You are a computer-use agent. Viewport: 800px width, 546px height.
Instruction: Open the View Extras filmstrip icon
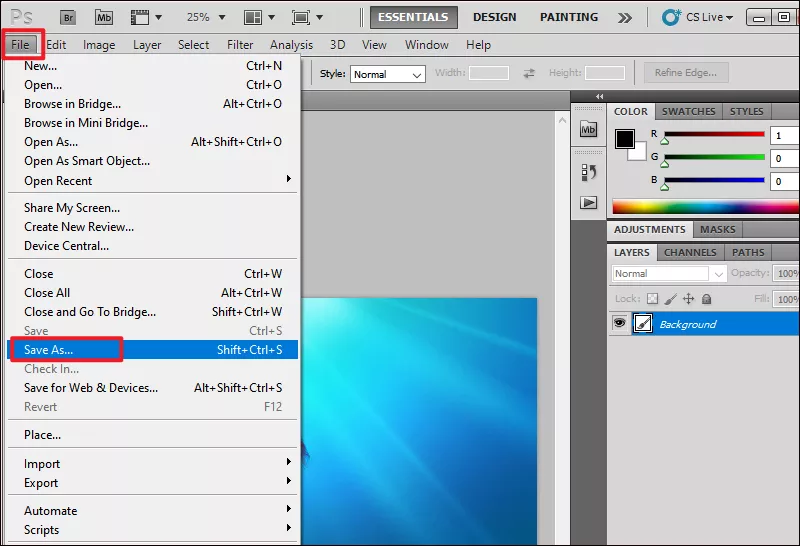coord(140,17)
